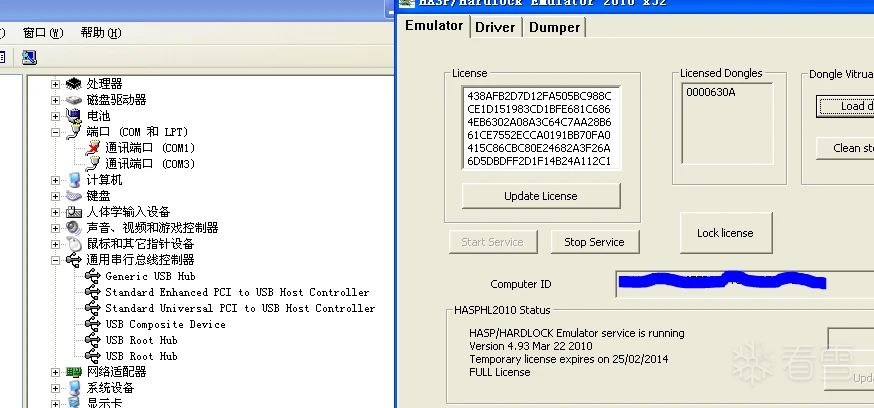Click the Start Service button

pyautogui.click(x=493, y=242)
